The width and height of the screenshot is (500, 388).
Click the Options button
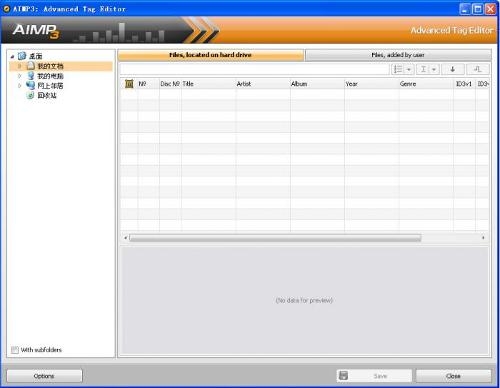pyautogui.click(x=44, y=376)
